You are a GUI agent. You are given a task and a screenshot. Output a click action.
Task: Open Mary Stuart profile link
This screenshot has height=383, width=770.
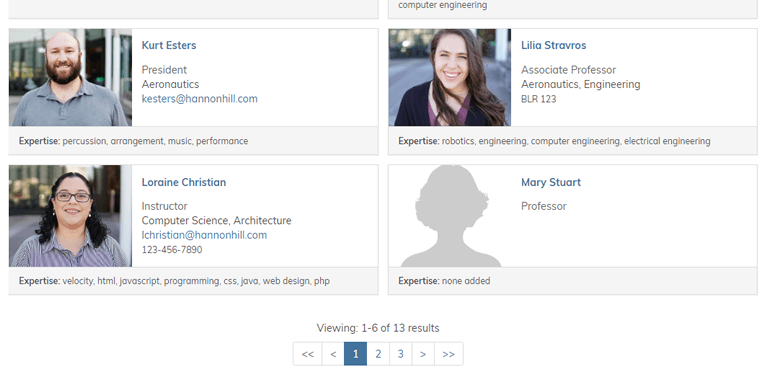tap(551, 182)
